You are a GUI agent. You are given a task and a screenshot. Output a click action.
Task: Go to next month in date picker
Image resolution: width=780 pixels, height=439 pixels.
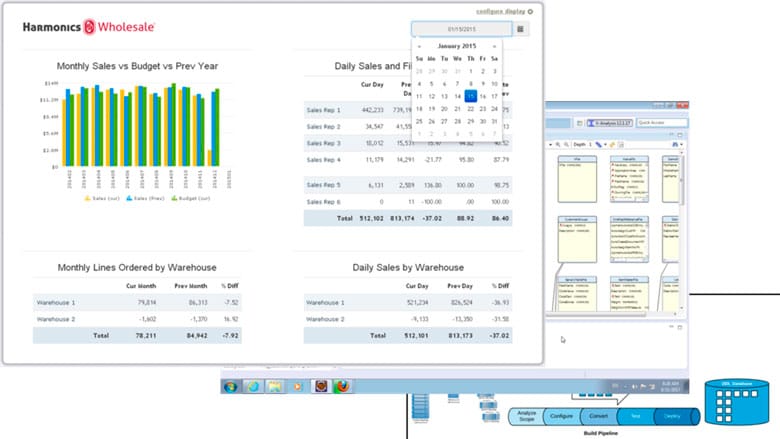(x=495, y=46)
